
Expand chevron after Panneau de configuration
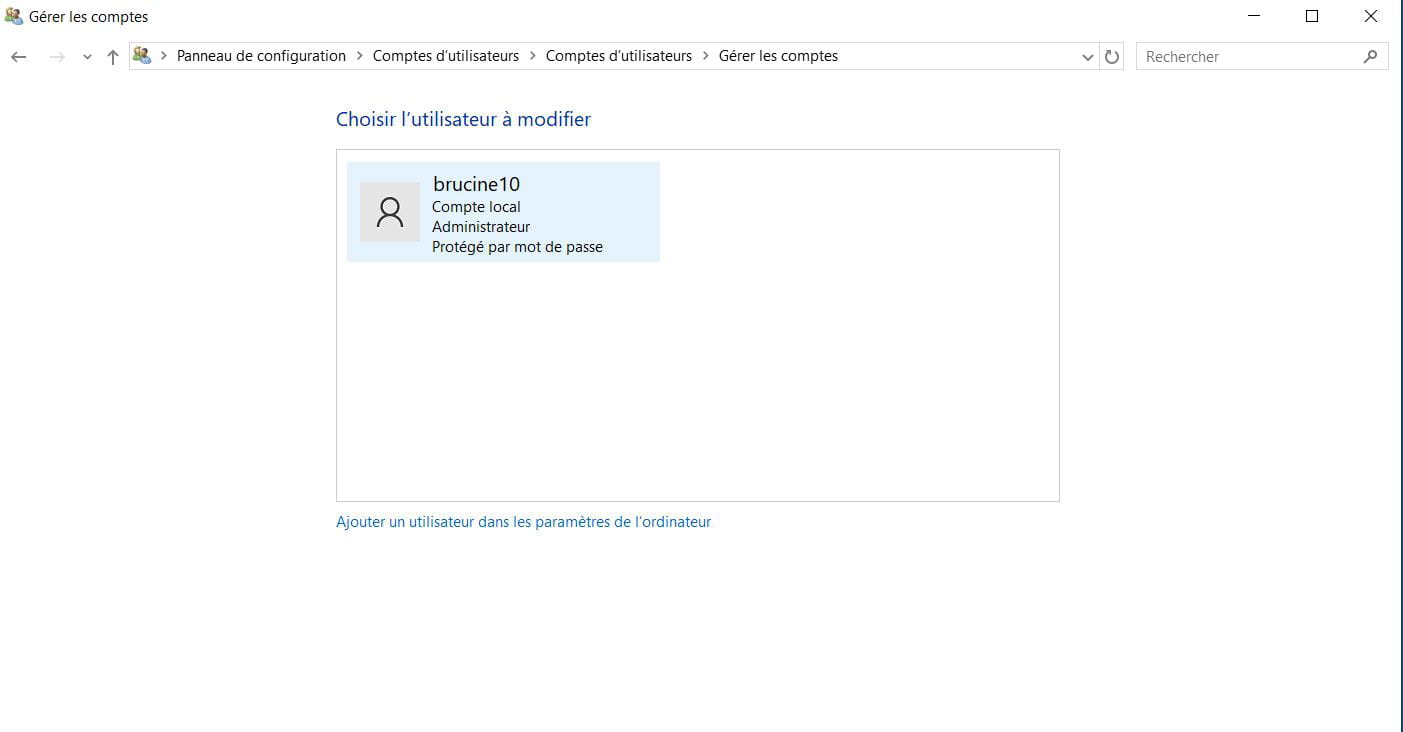tap(360, 56)
